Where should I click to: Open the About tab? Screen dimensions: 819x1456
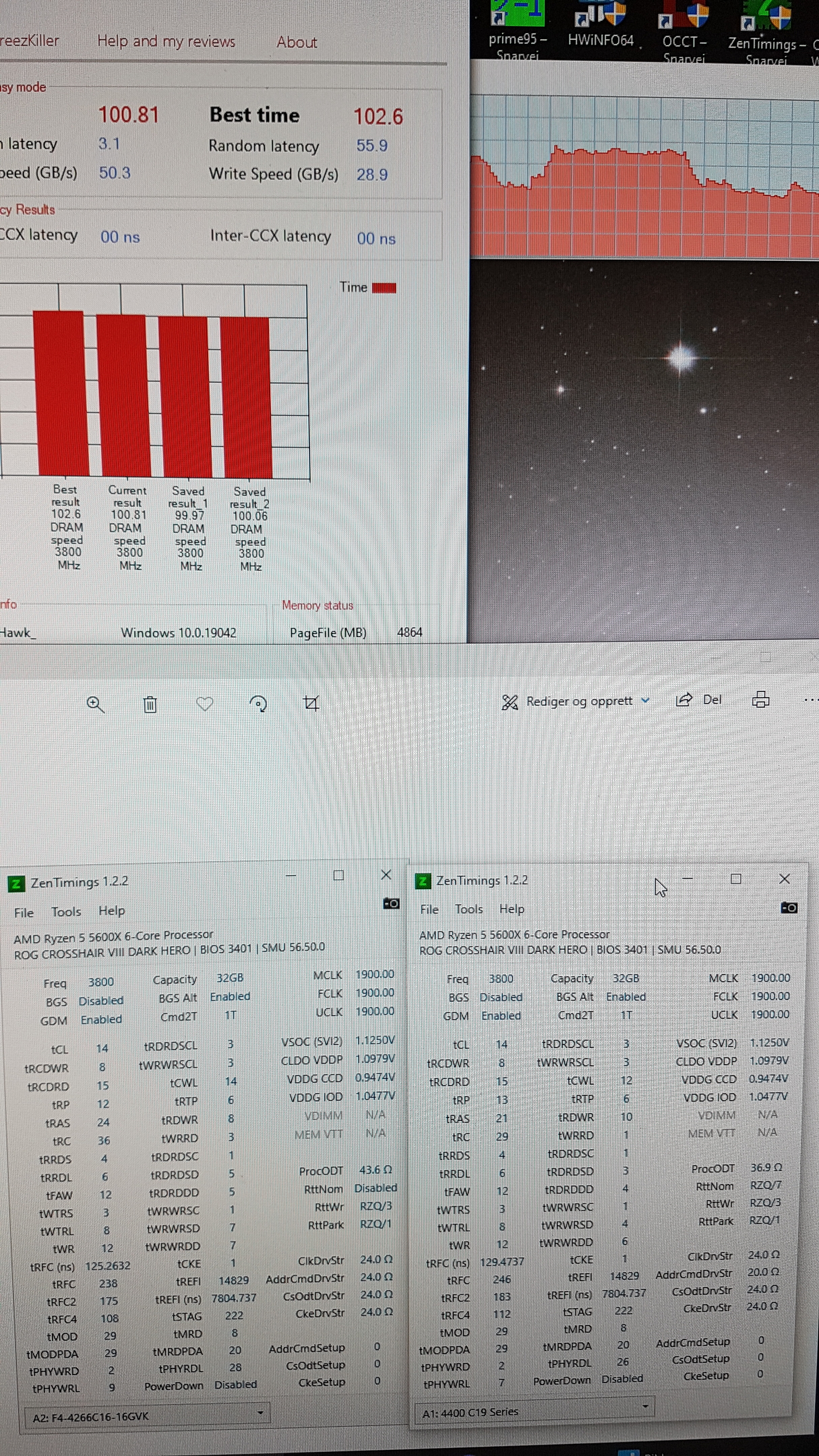297,42
